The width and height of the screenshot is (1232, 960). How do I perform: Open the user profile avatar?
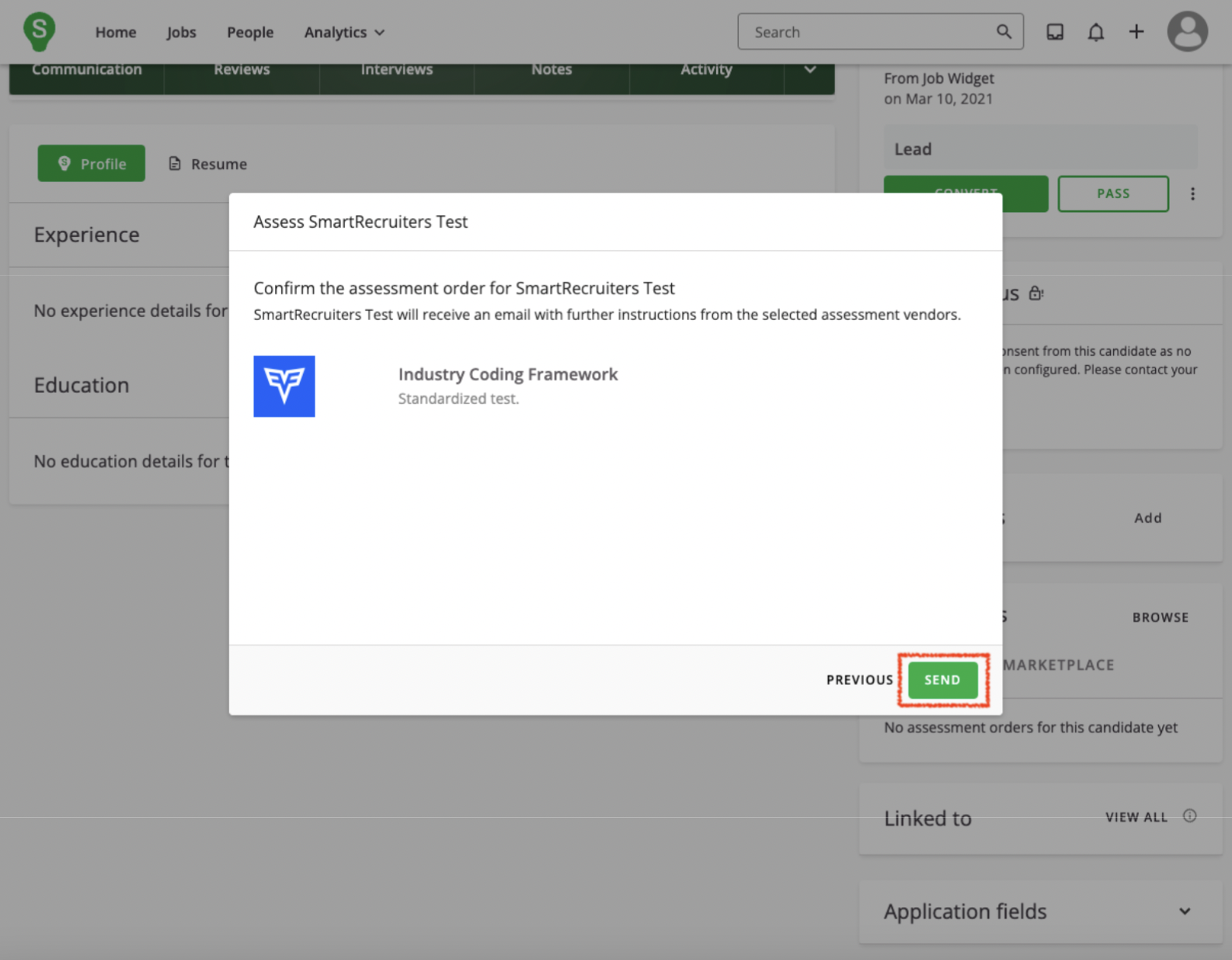(1187, 32)
